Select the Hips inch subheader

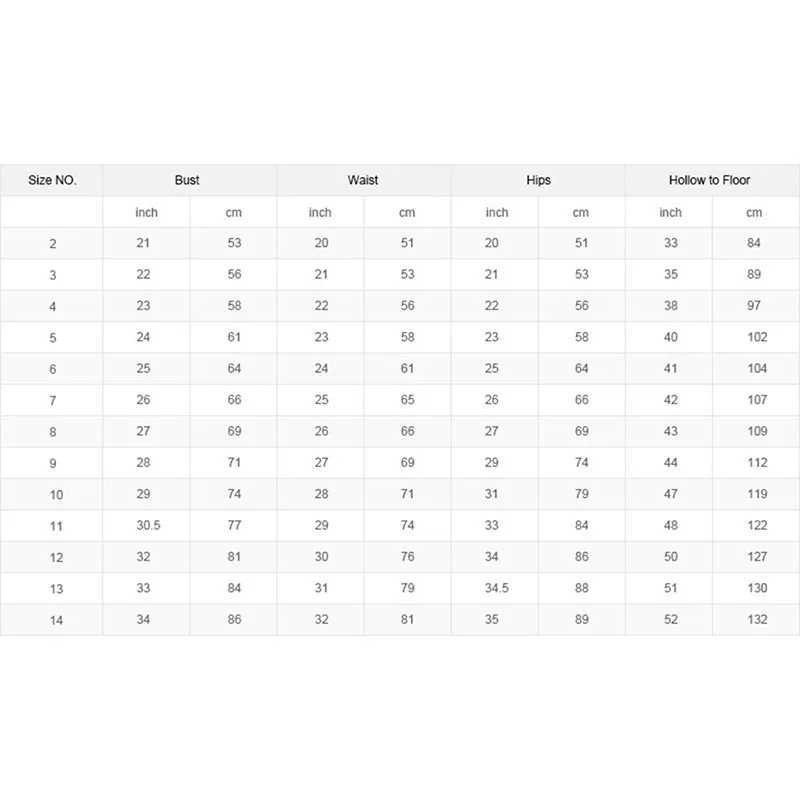497,212
